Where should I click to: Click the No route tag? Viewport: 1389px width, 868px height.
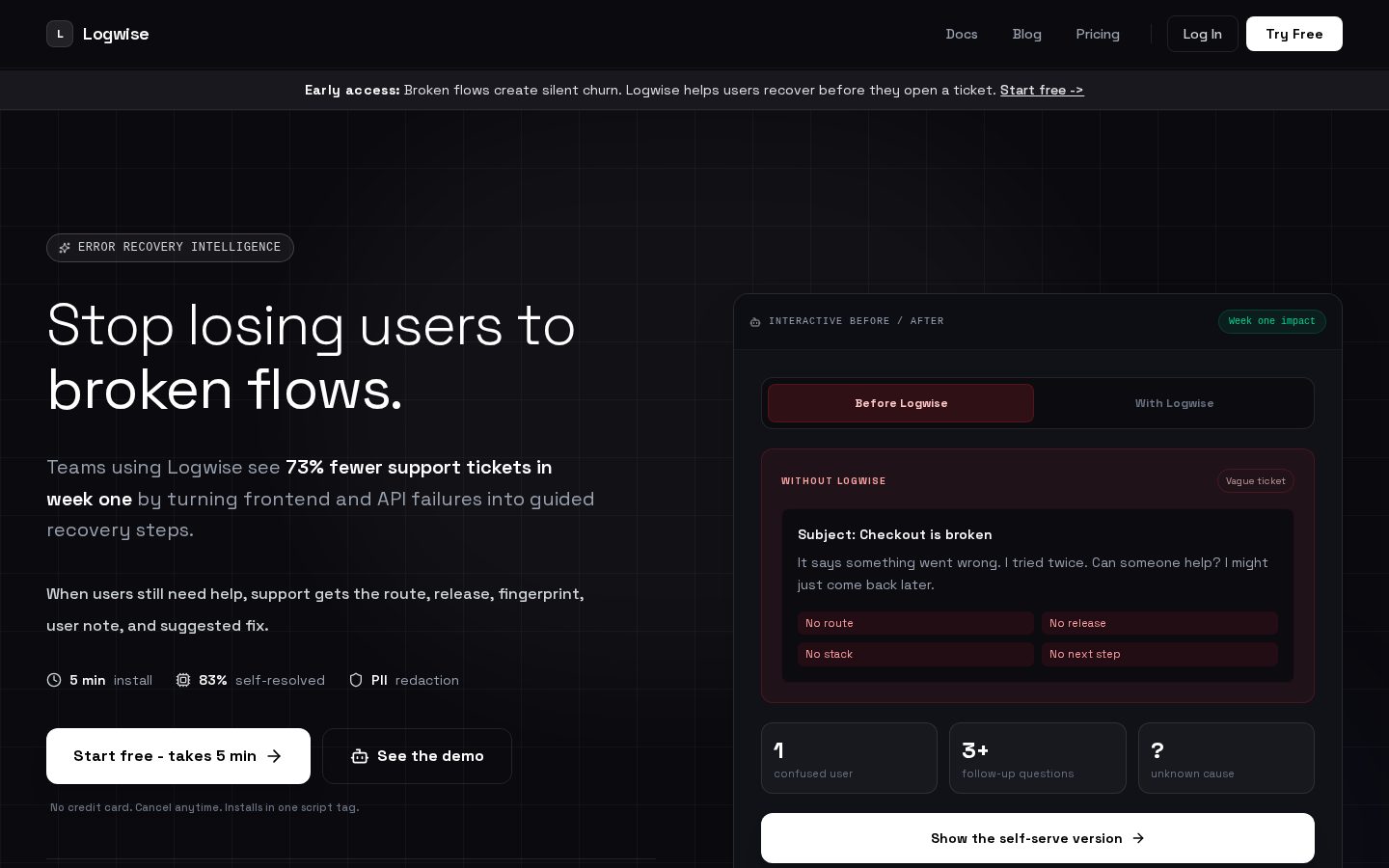pos(915,623)
